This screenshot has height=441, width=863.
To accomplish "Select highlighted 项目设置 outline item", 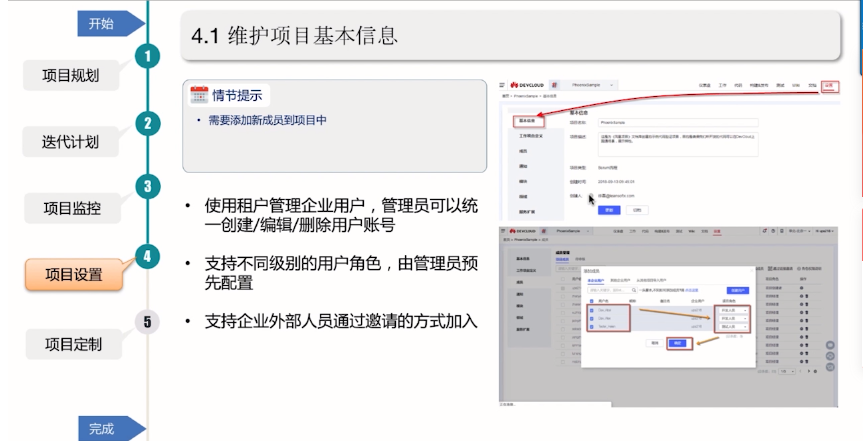I will click(x=74, y=274).
